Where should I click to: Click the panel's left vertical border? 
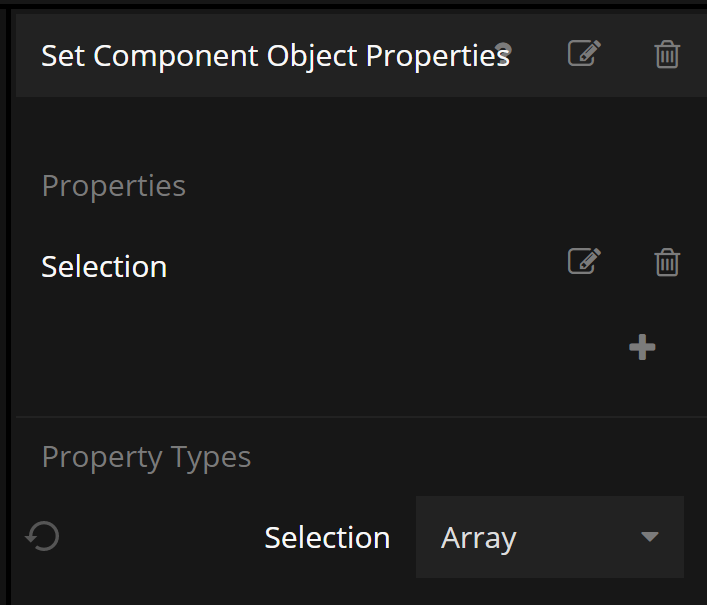coord(9,300)
